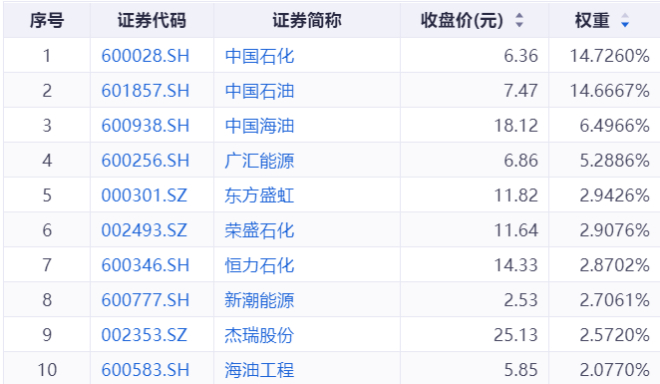Viewport: 660px width, 384px height.
Task: Open 海油工程 stock link
Action: click(x=259, y=370)
